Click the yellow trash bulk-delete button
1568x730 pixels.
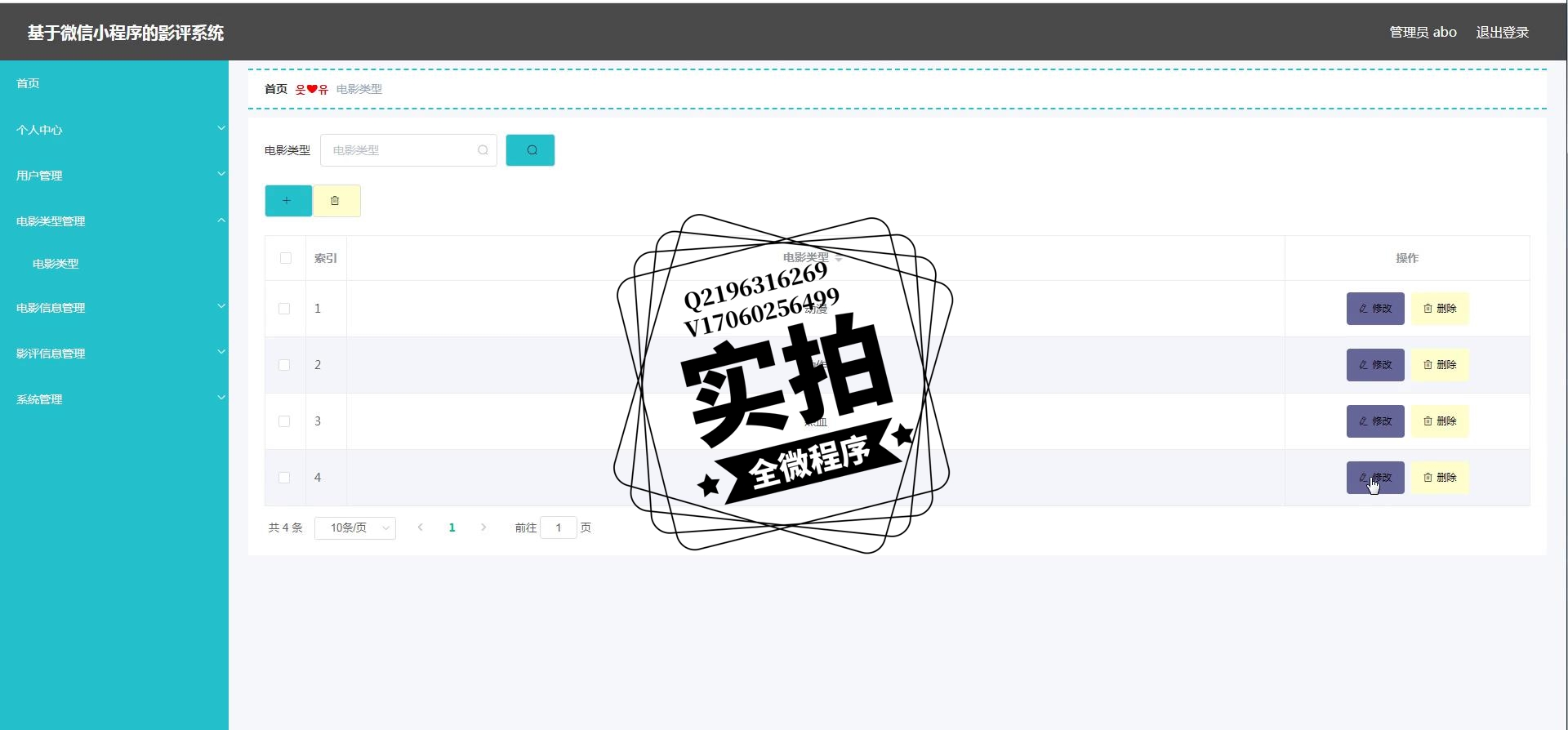tap(336, 201)
